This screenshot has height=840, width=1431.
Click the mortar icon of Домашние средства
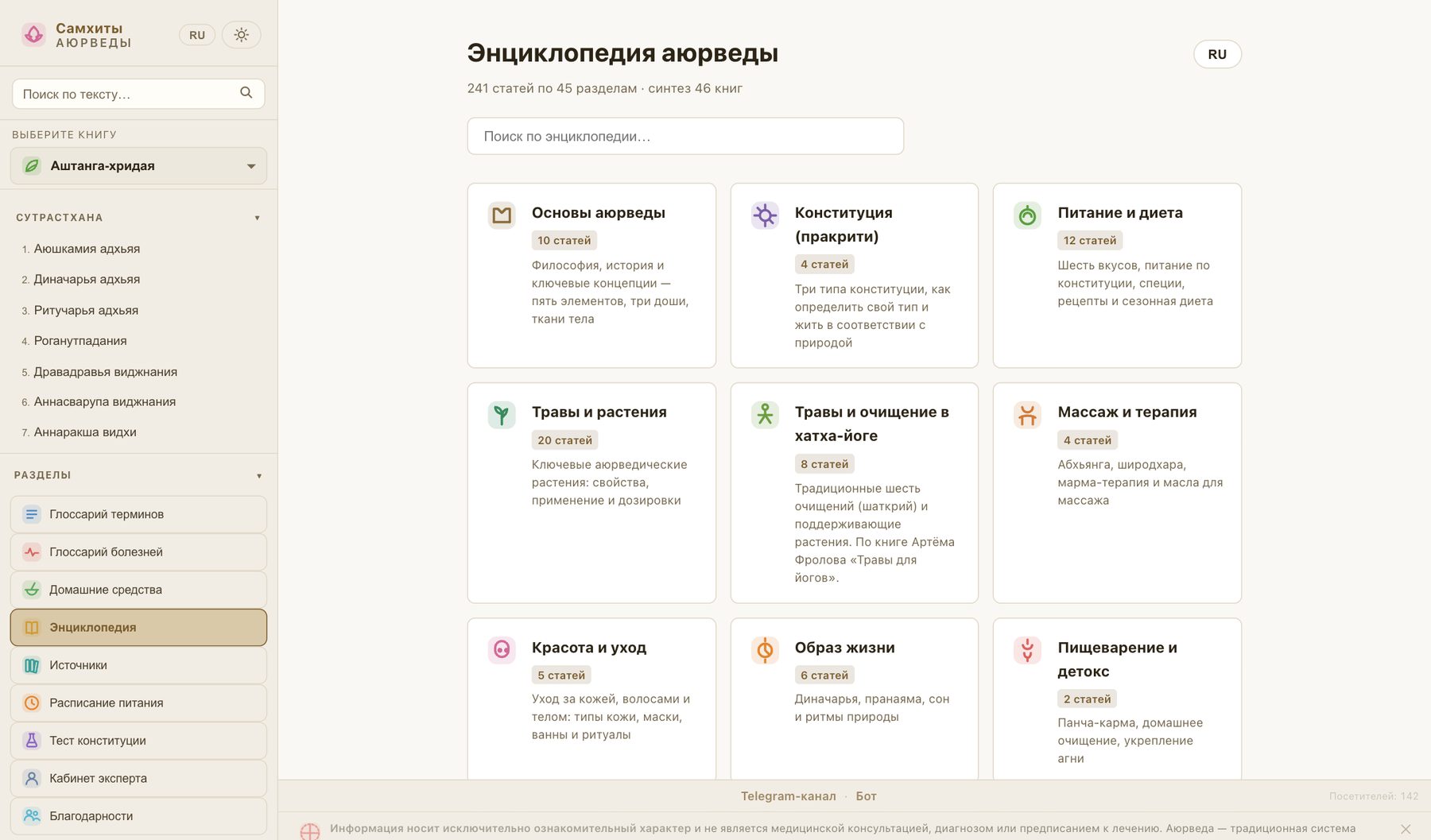click(32, 590)
